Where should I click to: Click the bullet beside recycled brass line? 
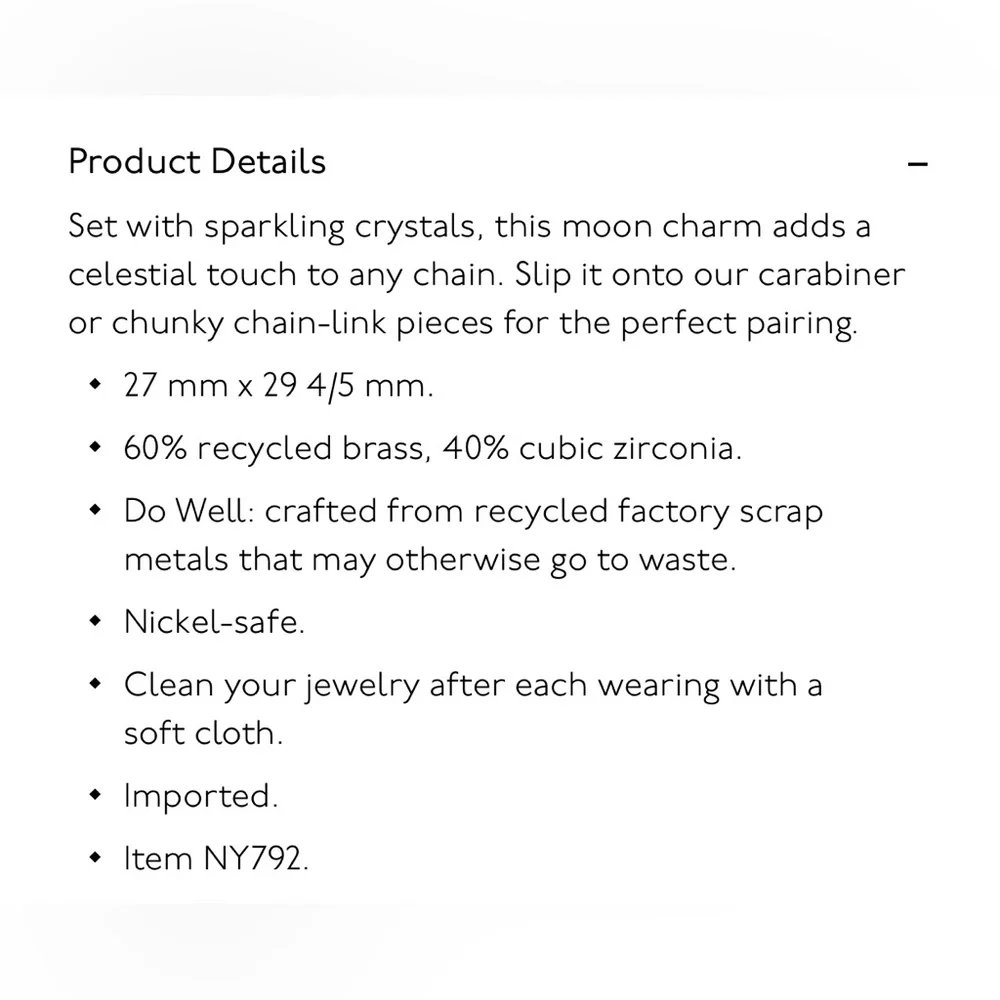96,446
